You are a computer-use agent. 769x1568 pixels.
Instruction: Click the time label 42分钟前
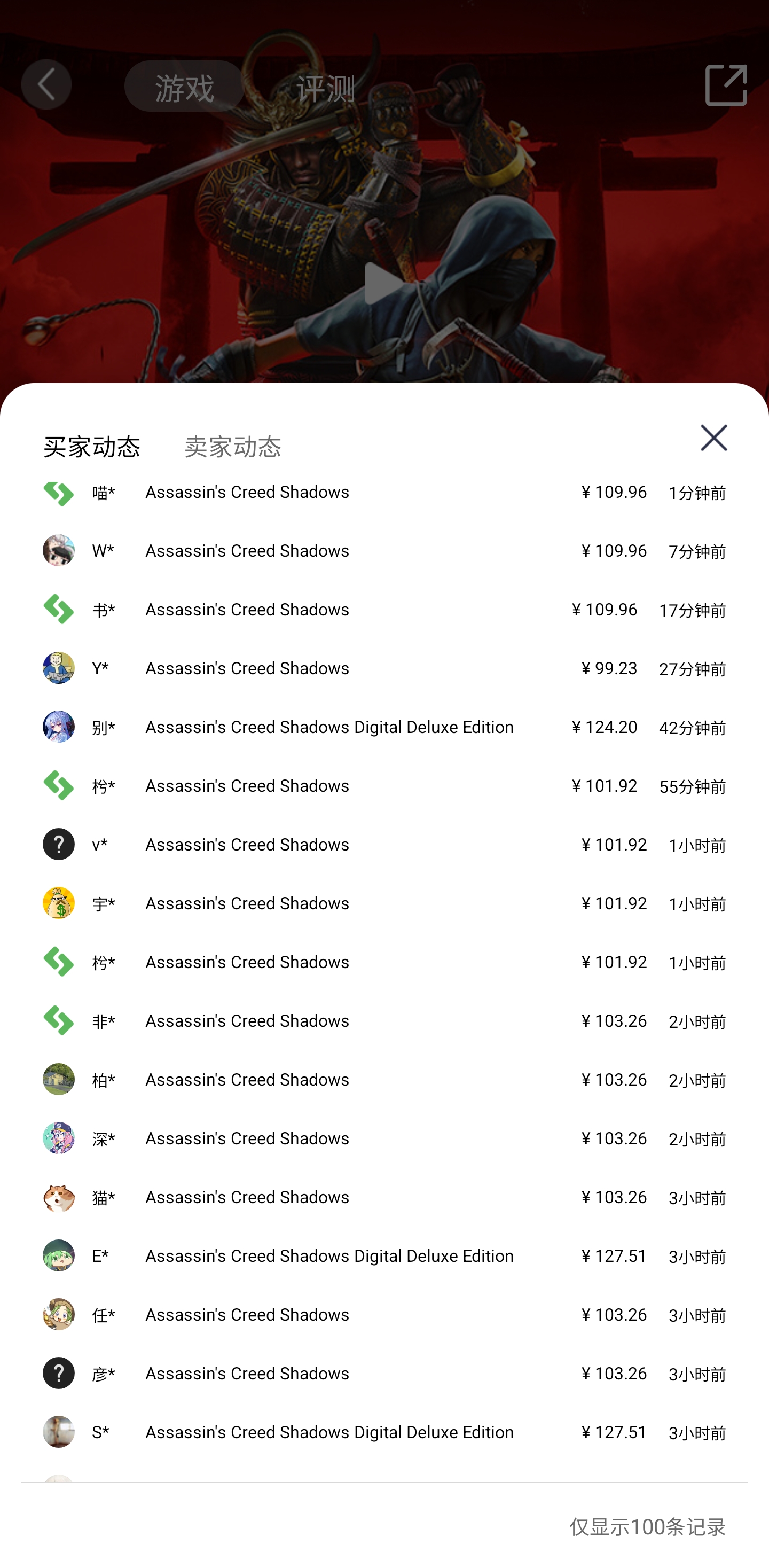point(692,728)
